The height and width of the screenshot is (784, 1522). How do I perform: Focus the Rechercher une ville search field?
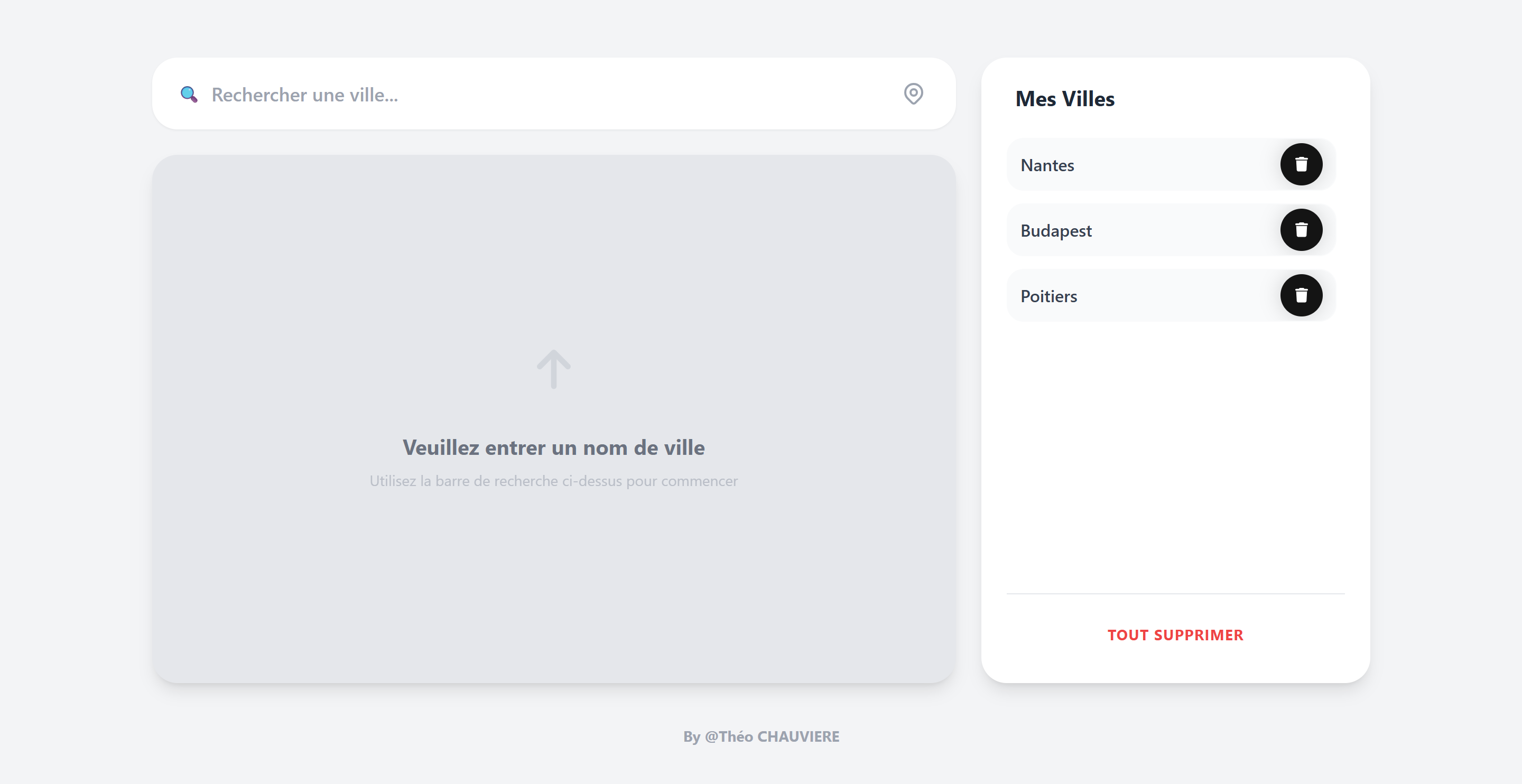(x=304, y=95)
